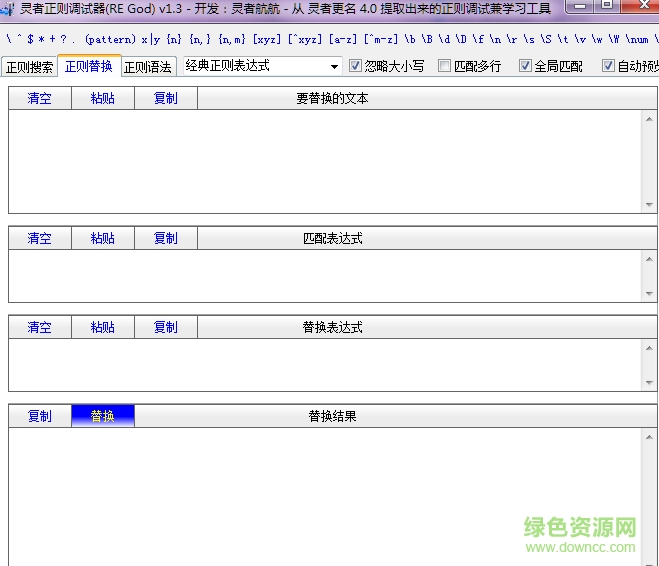Toggle the 全局匹配 checkbox
The width and height of the screenshot is (659, 566).
(x=526, y=66)
